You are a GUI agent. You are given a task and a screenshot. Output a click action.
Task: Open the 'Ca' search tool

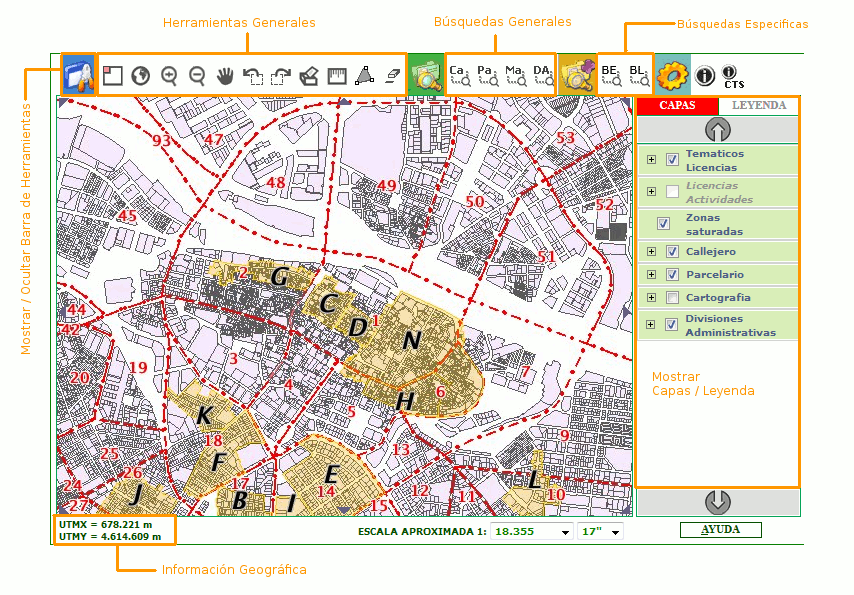(x=460, y=76)
